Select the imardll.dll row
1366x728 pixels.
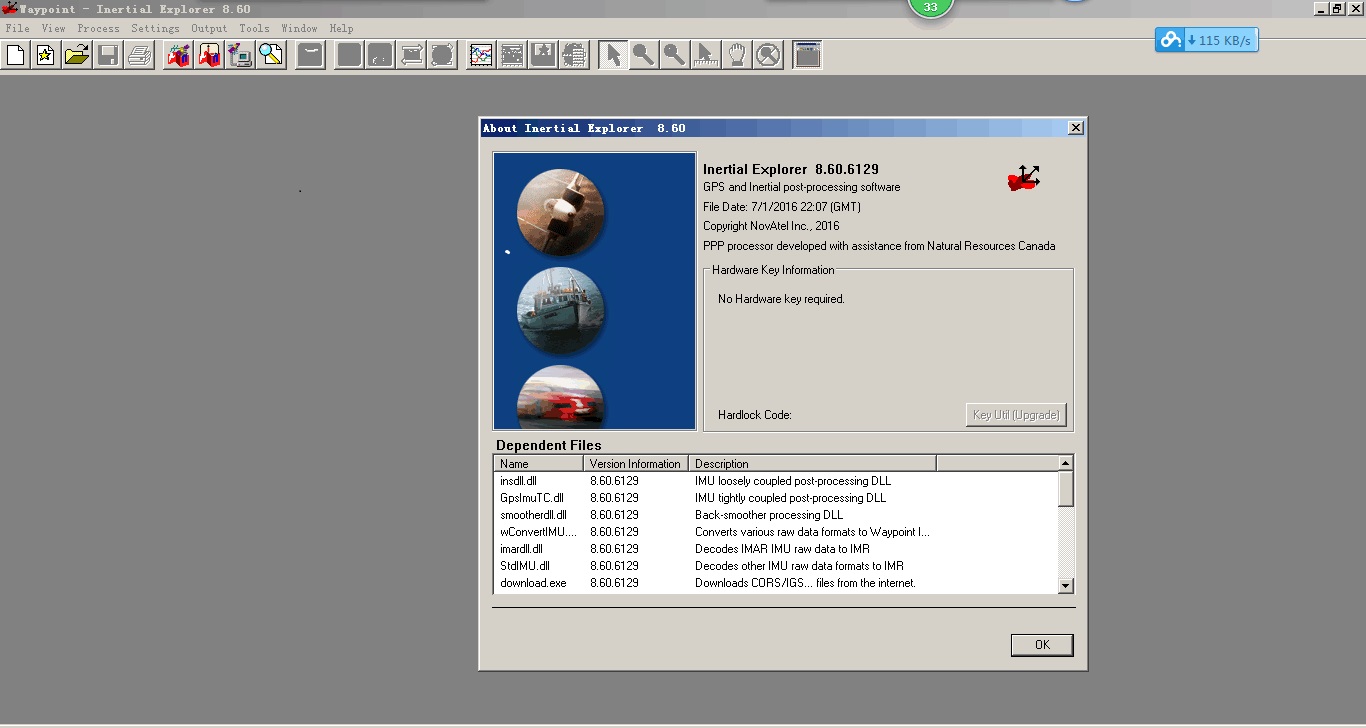[775, 549]
